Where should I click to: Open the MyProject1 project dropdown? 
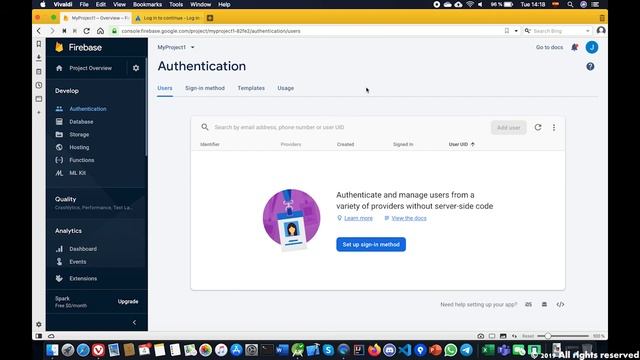click(x=176, y=47)
